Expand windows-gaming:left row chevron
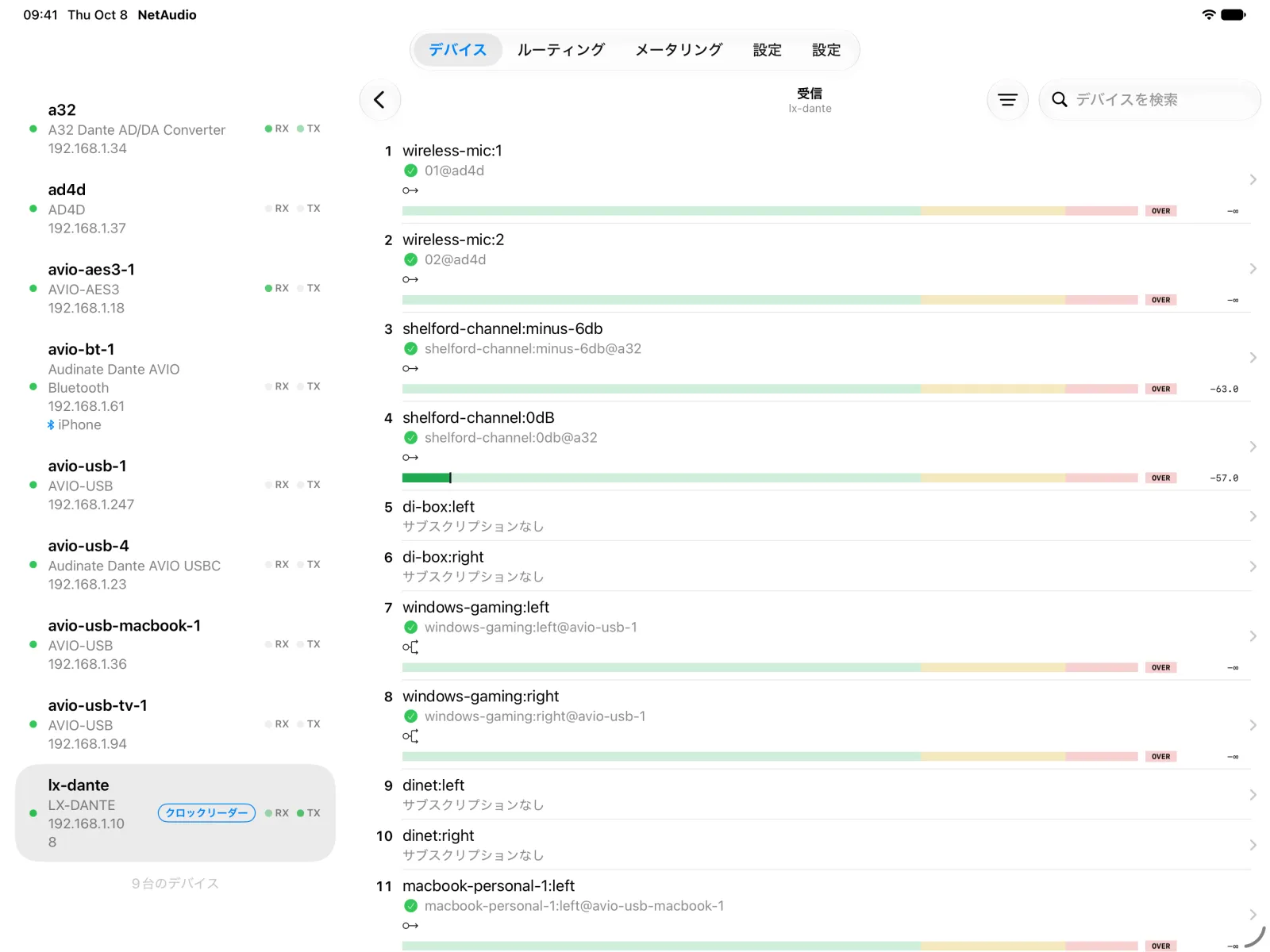Viewport: 1270px width, 952px height. (x=1253, y=636)
